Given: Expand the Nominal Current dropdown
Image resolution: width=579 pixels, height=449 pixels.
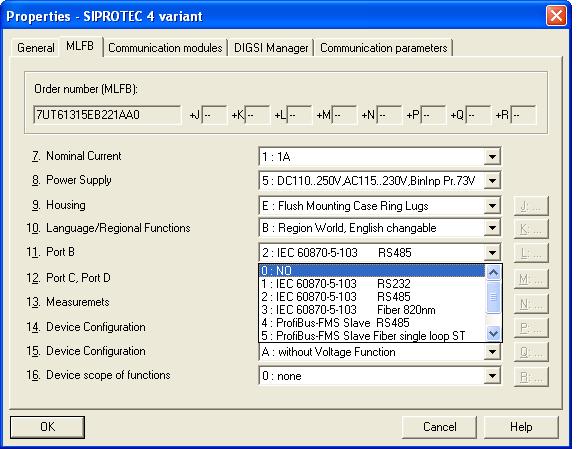Looking at the screenshot, I should [x=492, y=157].
